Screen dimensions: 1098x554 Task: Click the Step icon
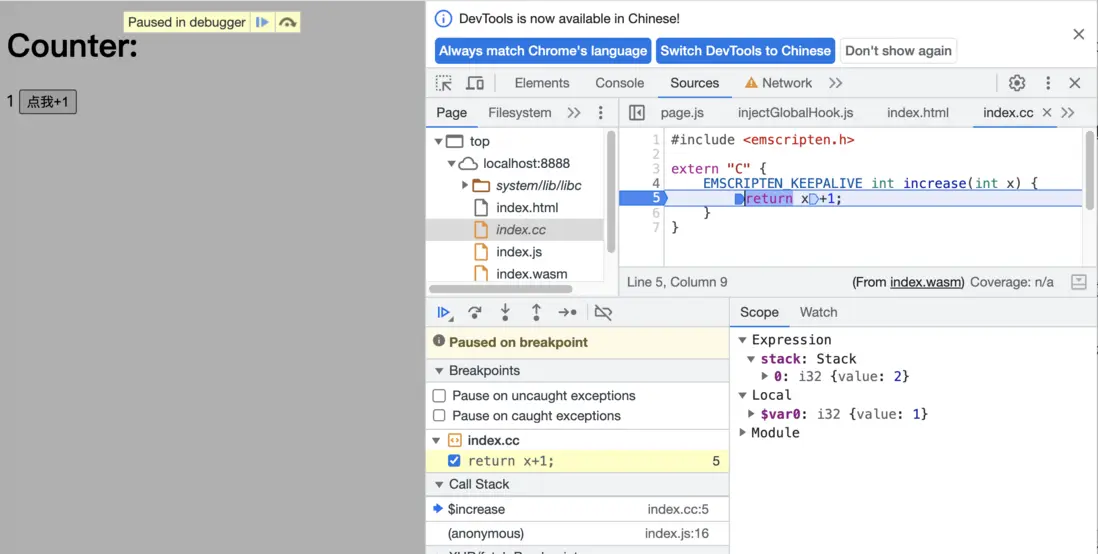567,313
